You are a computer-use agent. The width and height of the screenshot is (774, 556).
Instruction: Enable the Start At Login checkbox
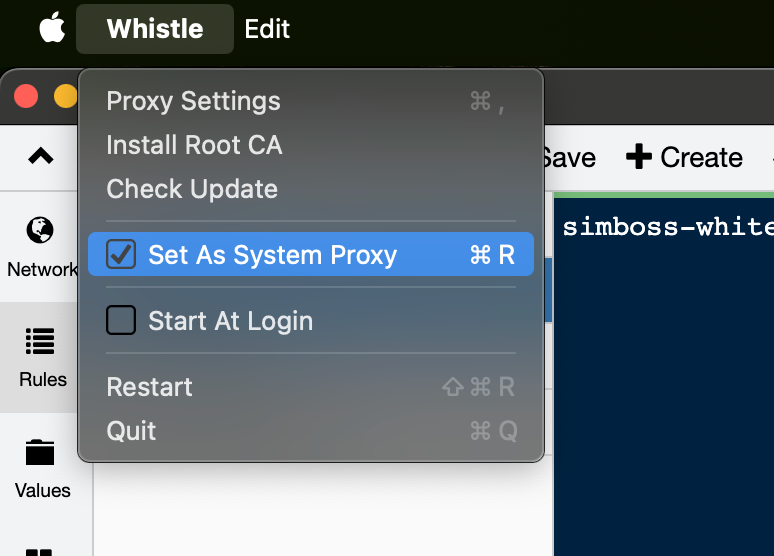click(x=121, y=321)
